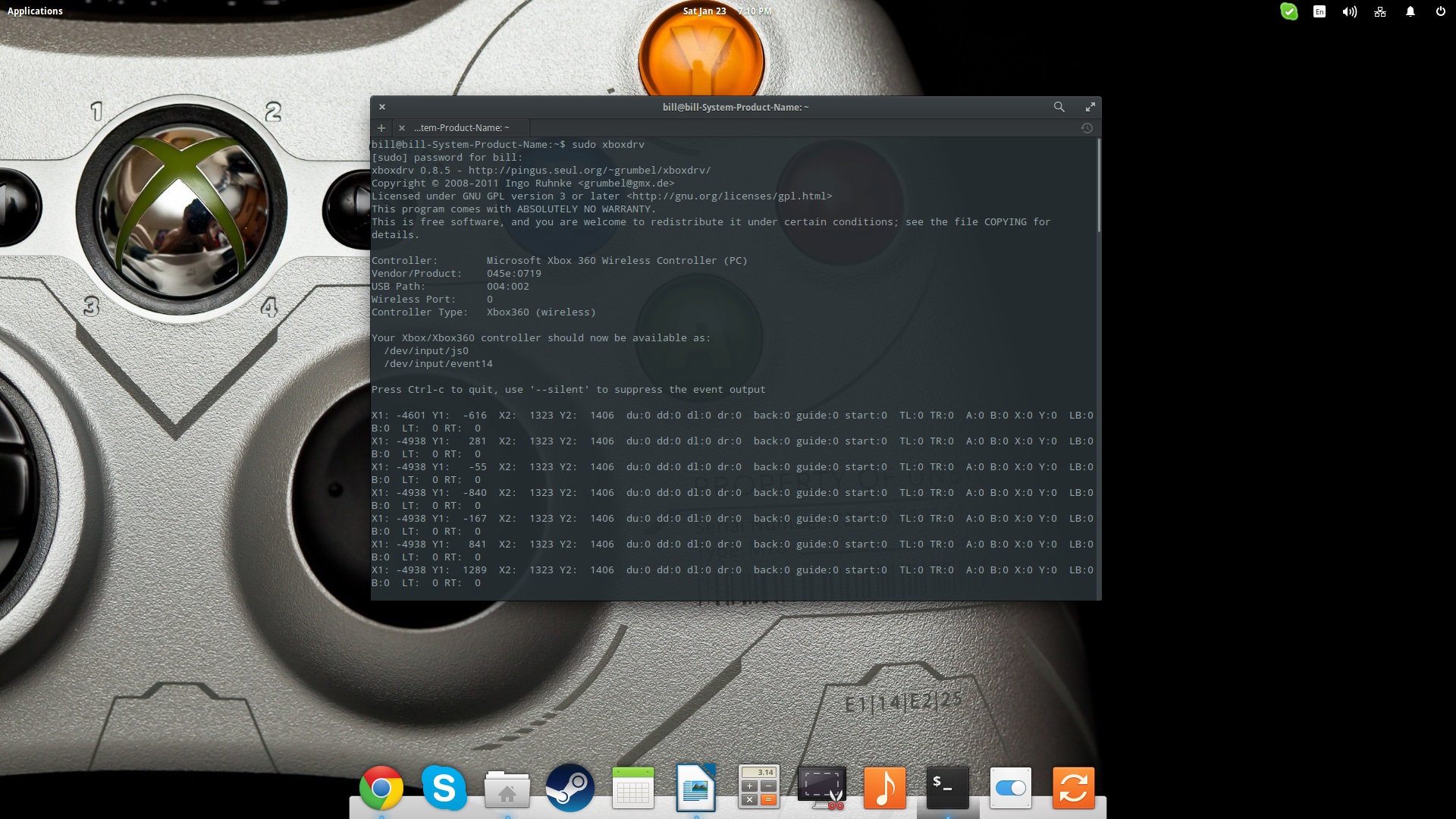Close the ...tem-Product-Name tab

402,128
